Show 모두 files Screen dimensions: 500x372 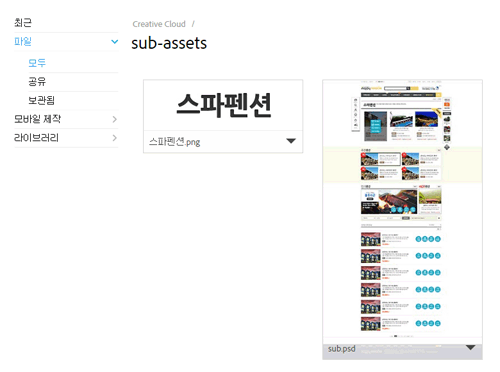pyautogui.click(x=37, y=63)
